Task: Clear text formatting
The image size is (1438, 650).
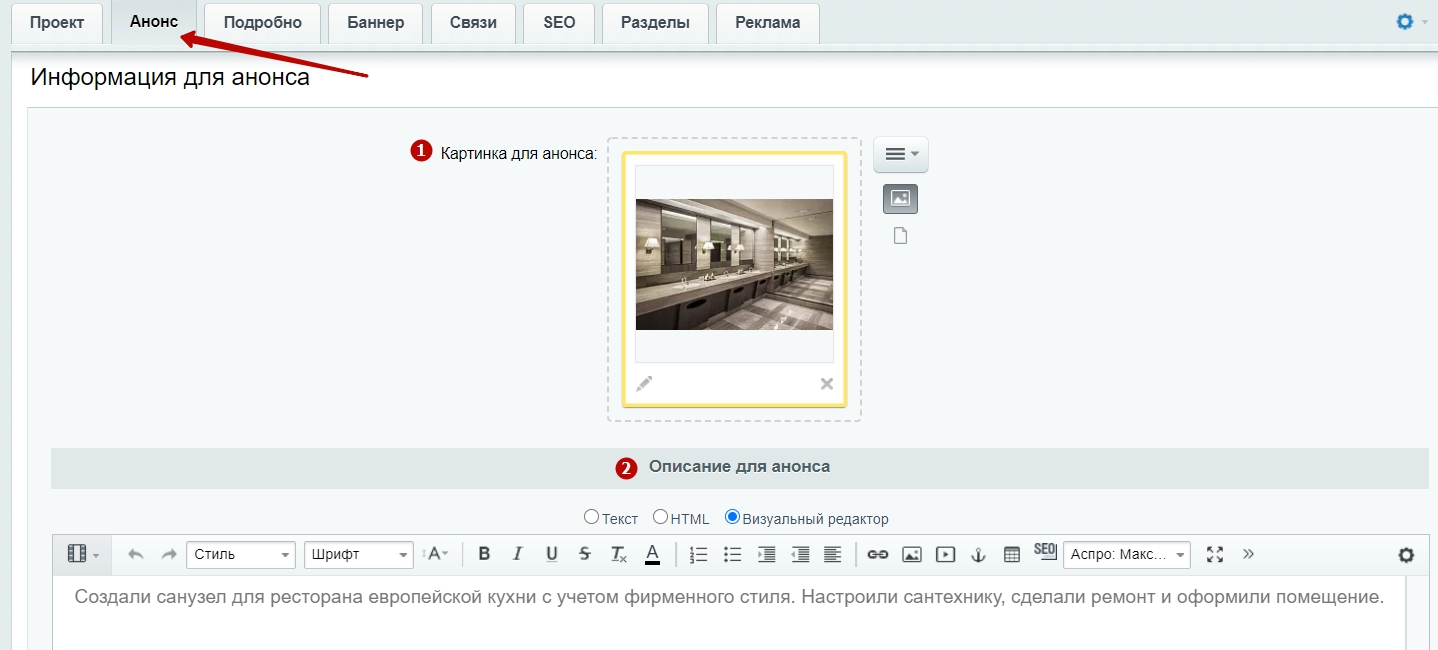Action: click(x=619, y=554)
